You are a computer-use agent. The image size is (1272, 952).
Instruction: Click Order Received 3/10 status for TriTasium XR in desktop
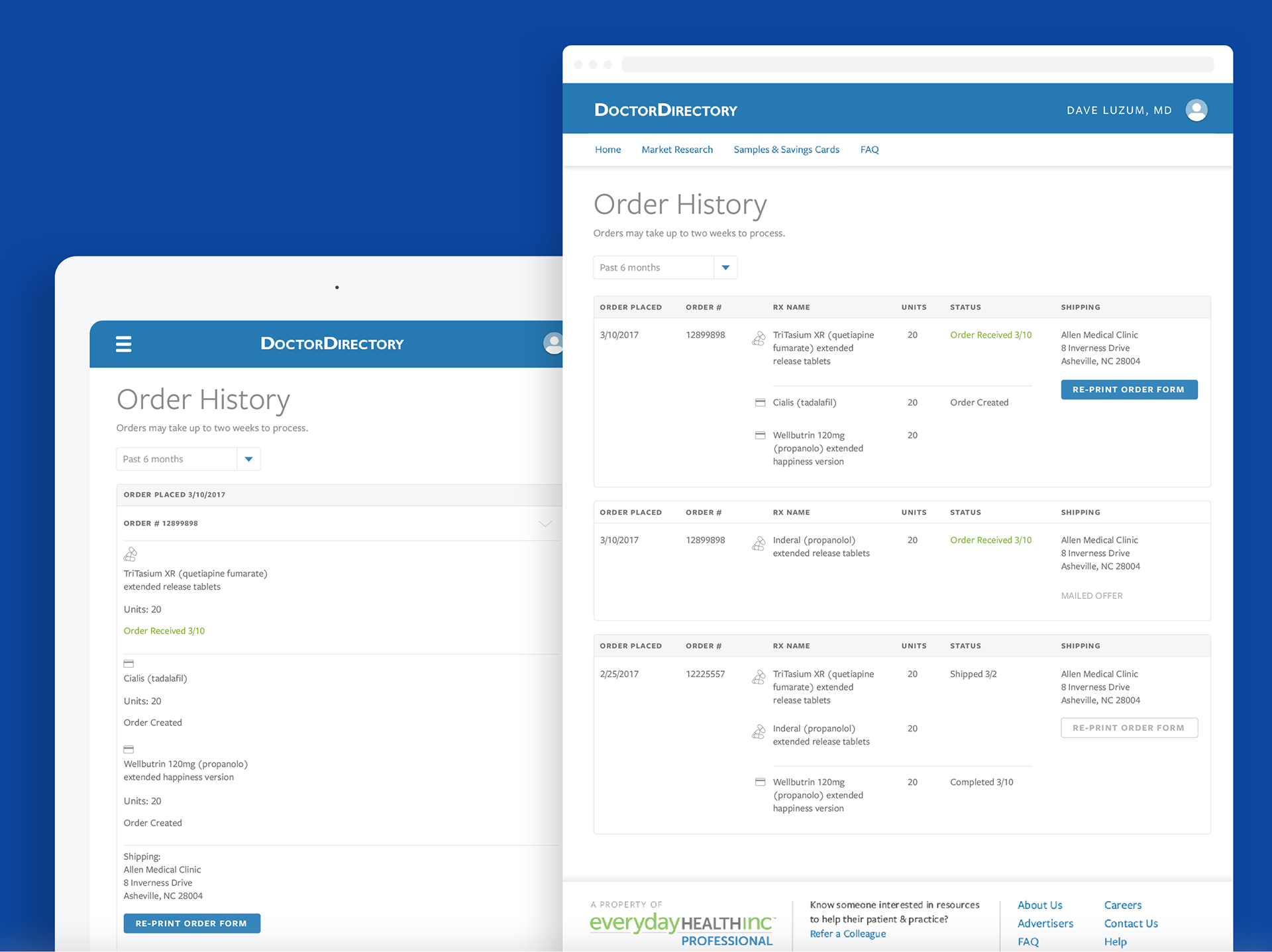(x=990, y=335)
